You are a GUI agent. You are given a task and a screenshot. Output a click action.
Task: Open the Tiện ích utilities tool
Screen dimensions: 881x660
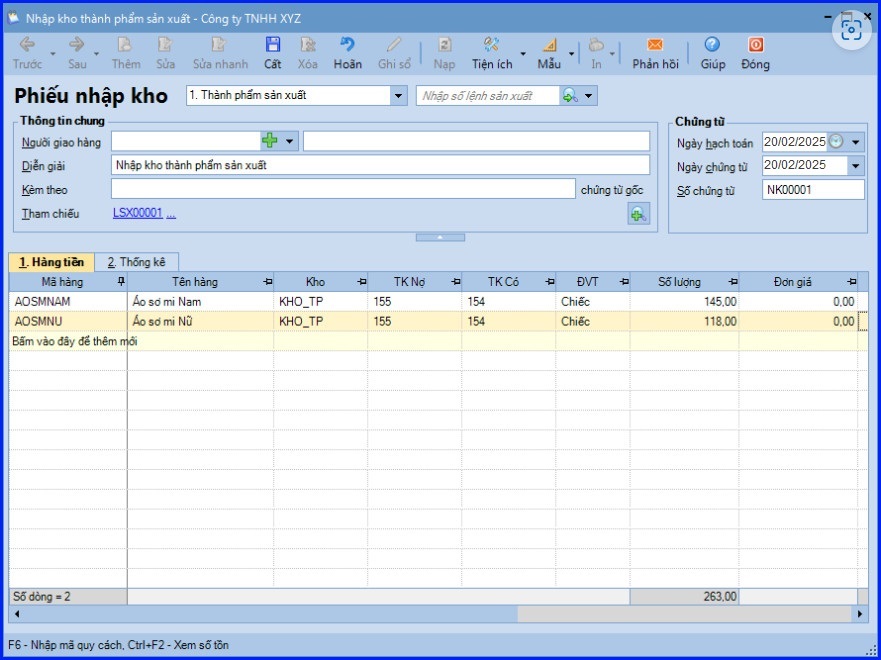tap(491, 46)
